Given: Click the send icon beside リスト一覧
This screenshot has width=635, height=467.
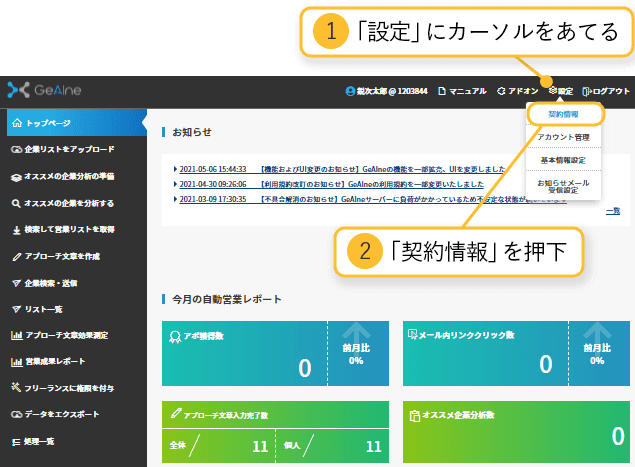Looking at the screenshot, I should pos(17,309).
